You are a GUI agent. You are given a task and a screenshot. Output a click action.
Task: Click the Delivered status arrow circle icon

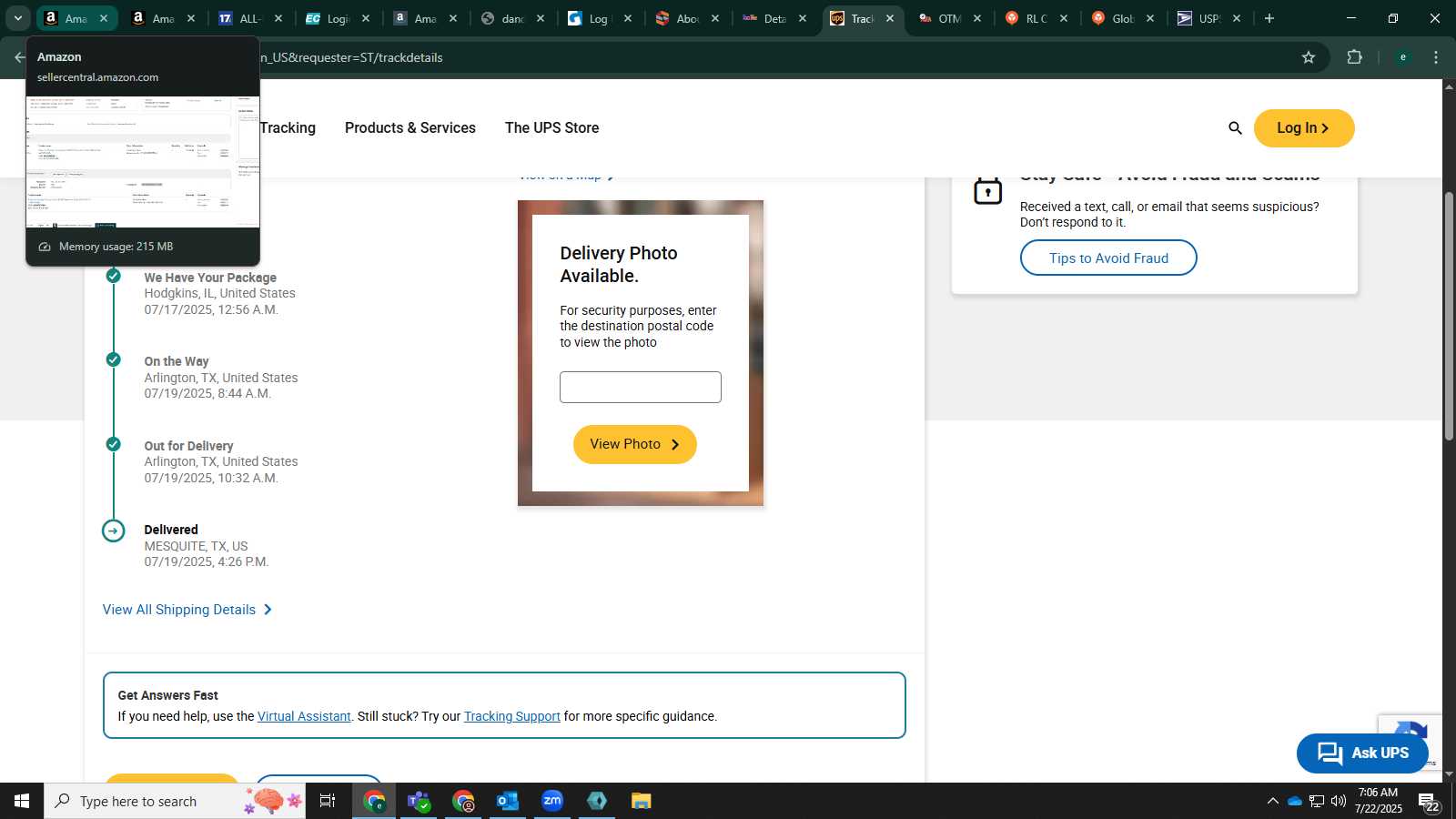tap(114, 531)
